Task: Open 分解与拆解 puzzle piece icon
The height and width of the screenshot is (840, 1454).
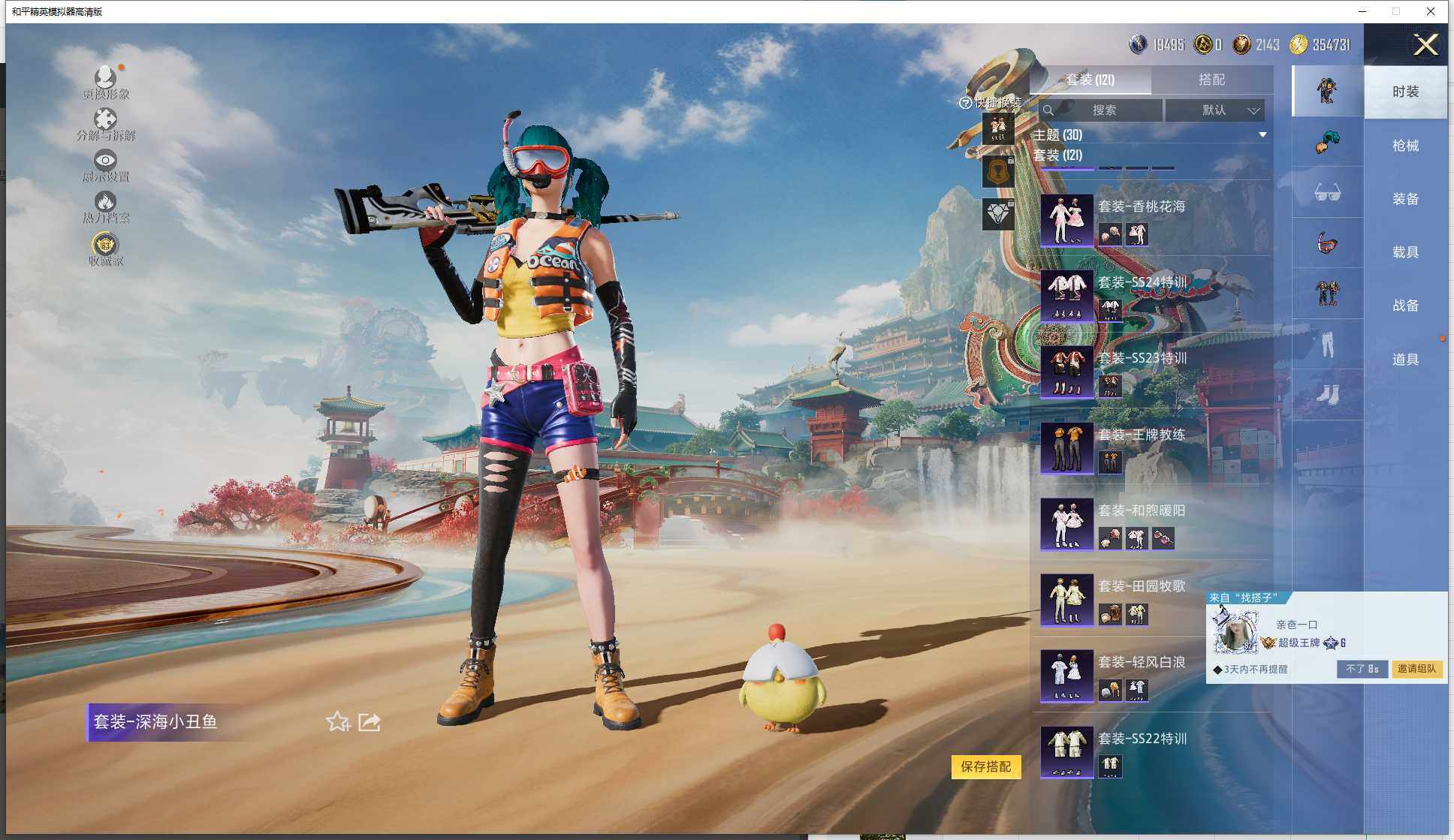Action: [x=105, y=119]
